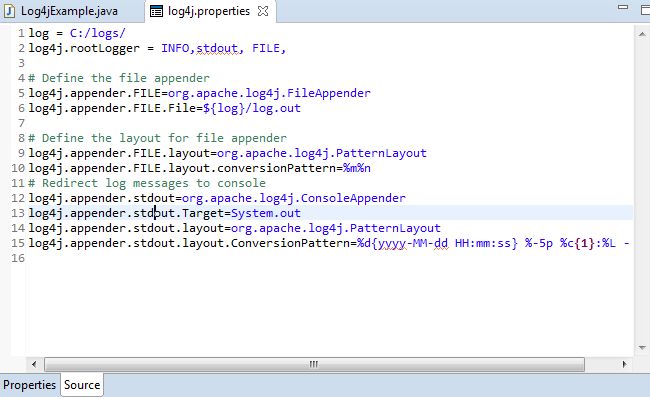The width and height of the screenshot is (650, 397).
Task: Click '${log}/log.out' value in line 6
Action: 252,108
